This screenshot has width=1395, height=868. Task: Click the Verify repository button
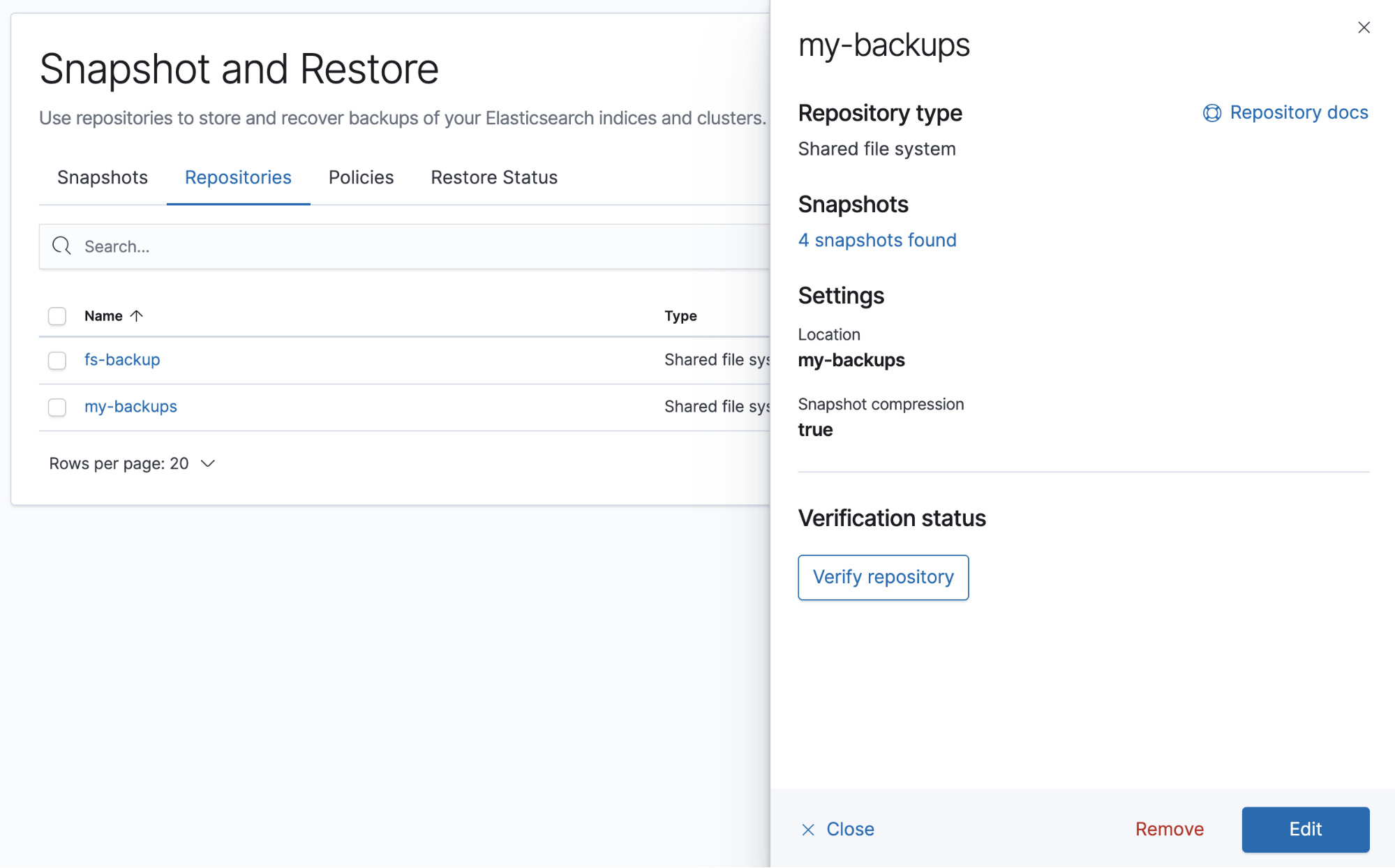pyautogui.click(x=883, y=577)
